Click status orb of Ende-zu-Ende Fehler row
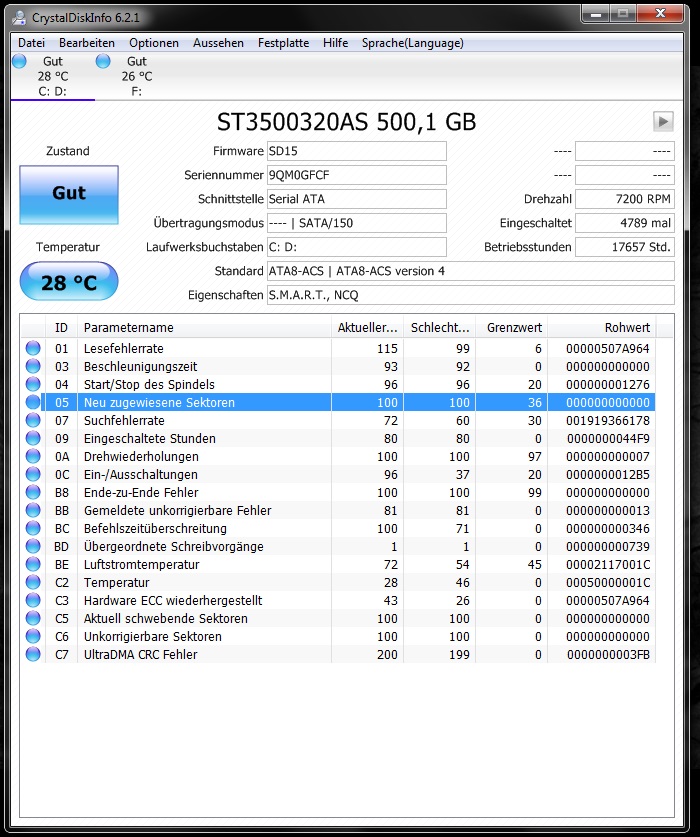The height and width of the screenshot is (837, 700). click(x=33, y=492)
